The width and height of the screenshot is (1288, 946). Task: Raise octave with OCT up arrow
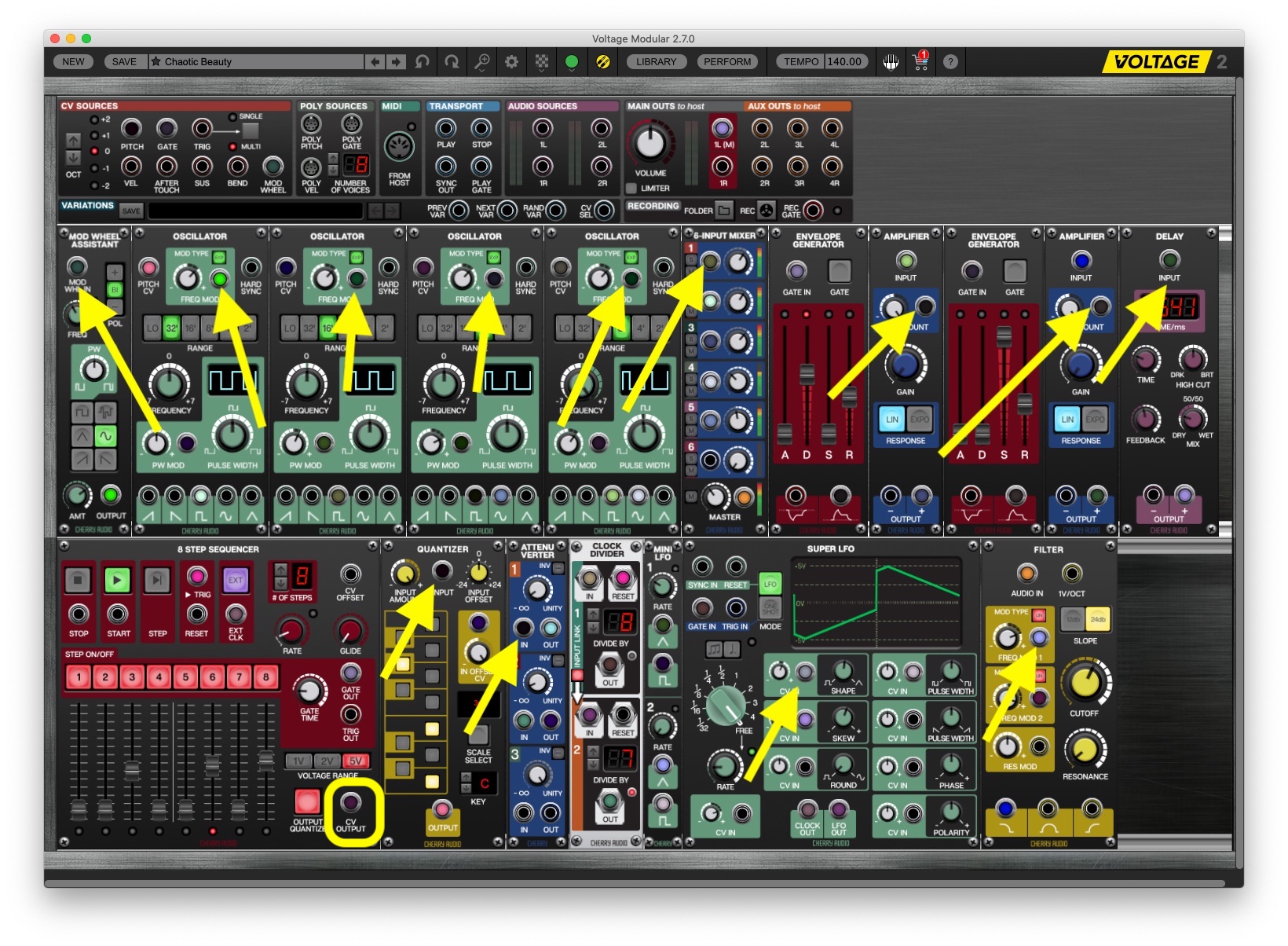[73, 140]
